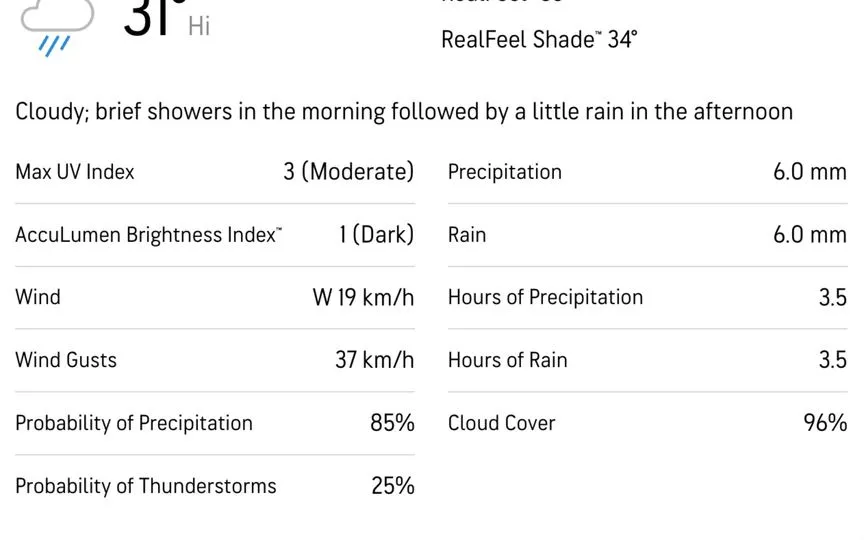
Task: Click the Precipitation 6.0 mm value
Action: click(x=809, y=172)
